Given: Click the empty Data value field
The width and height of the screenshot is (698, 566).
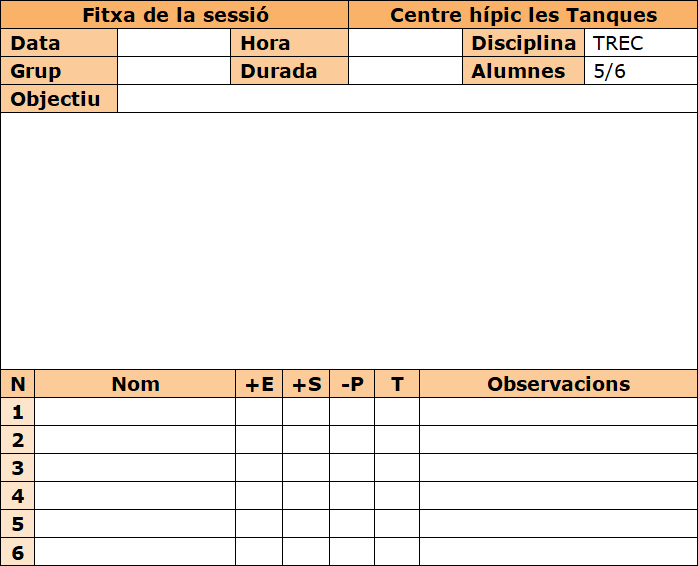Looking at the screenshot, I should 173,43.
